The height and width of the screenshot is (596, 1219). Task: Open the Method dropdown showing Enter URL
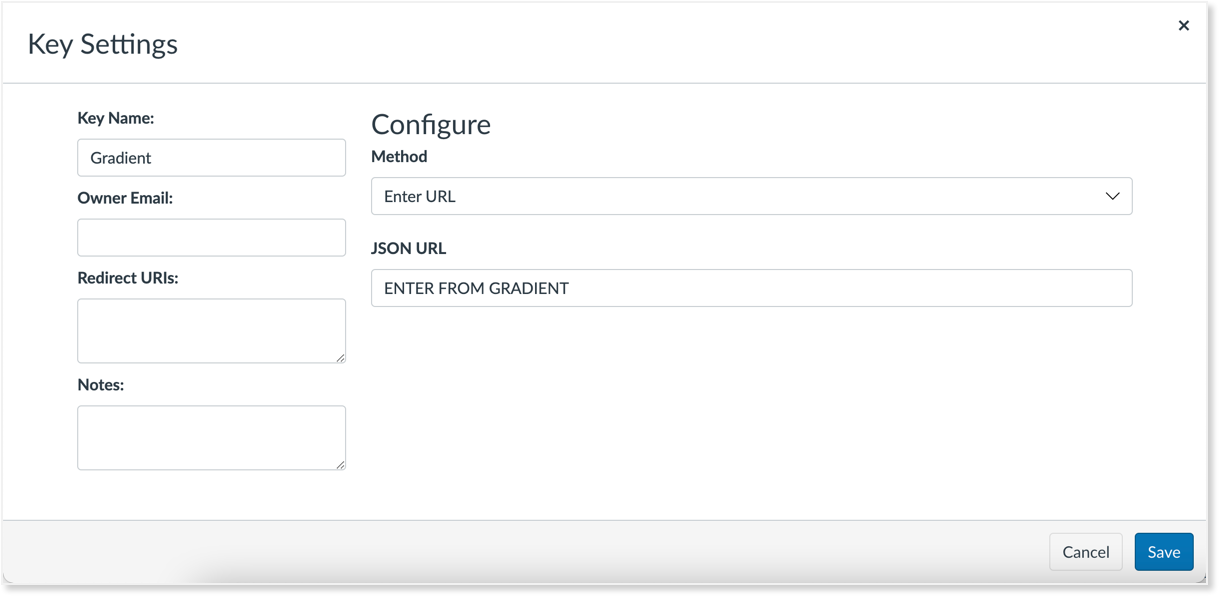(751, 196)
